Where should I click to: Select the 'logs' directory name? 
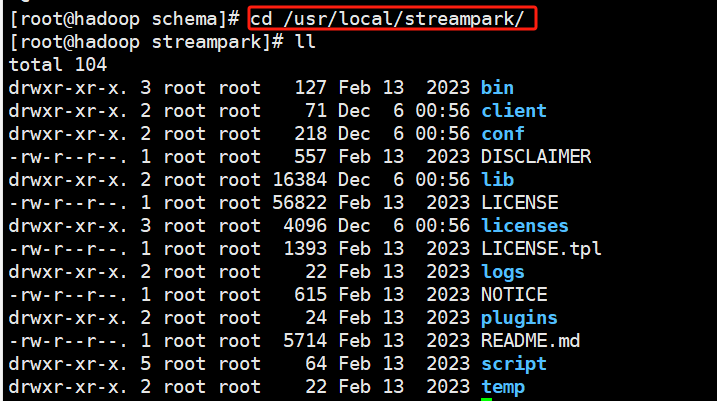click(x=503, y=272)
